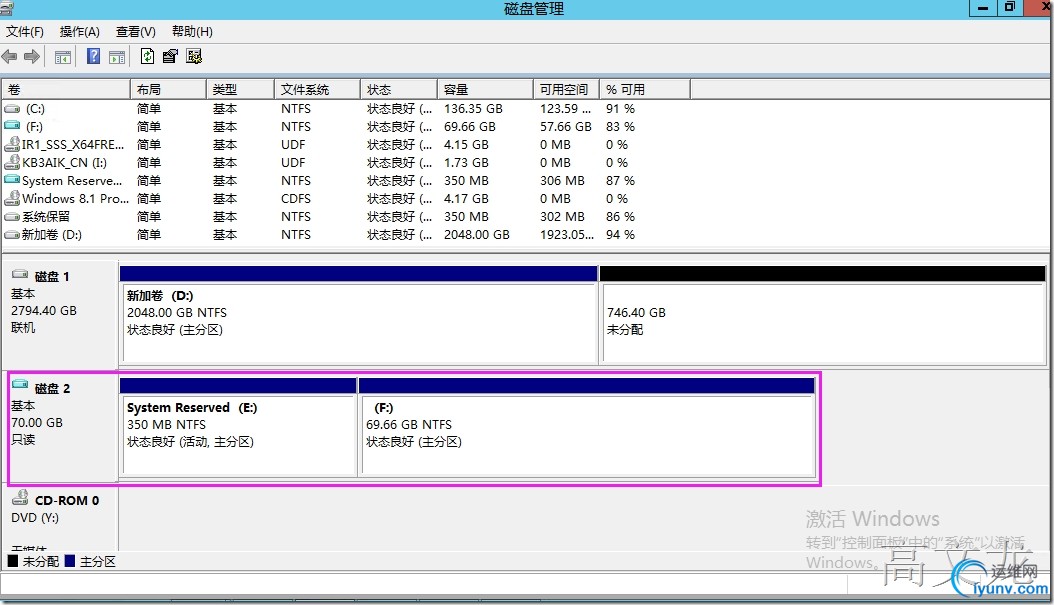Click the 94 % available cell
This screenshot has width=1054, height=605.
click(620, 235)
